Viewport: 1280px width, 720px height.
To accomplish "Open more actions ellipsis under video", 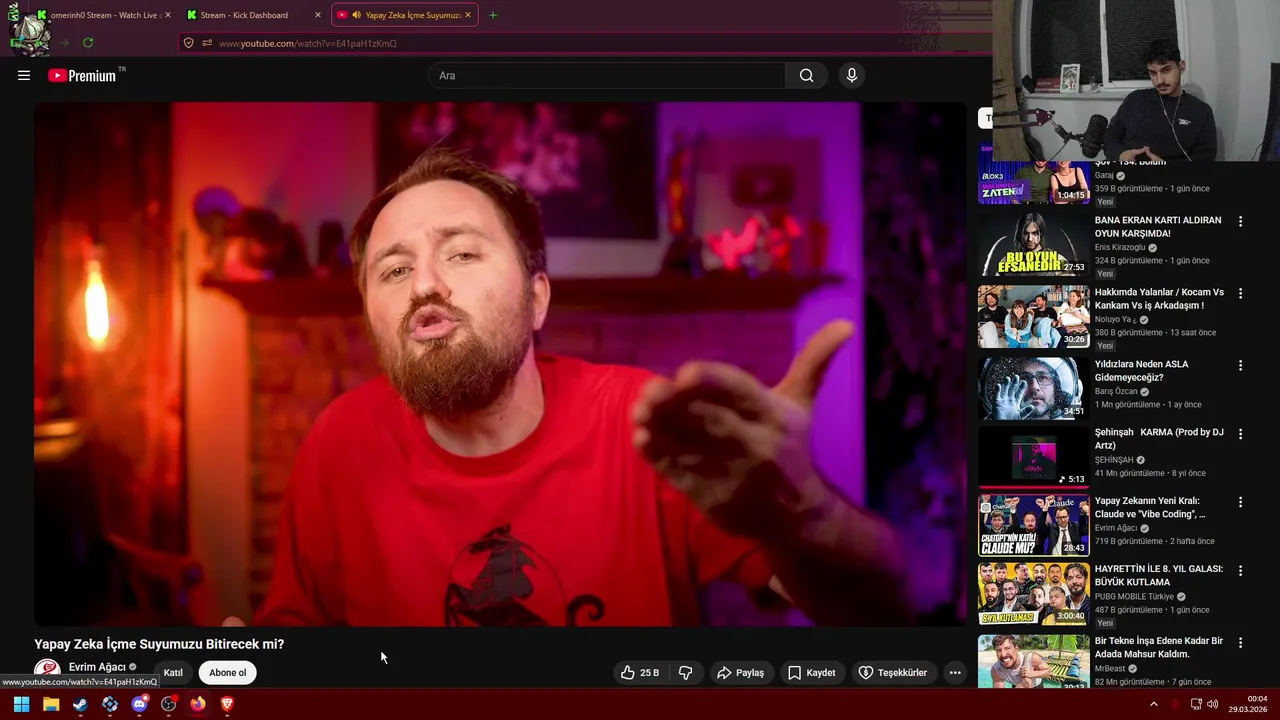I will click(x=955, y=673).
